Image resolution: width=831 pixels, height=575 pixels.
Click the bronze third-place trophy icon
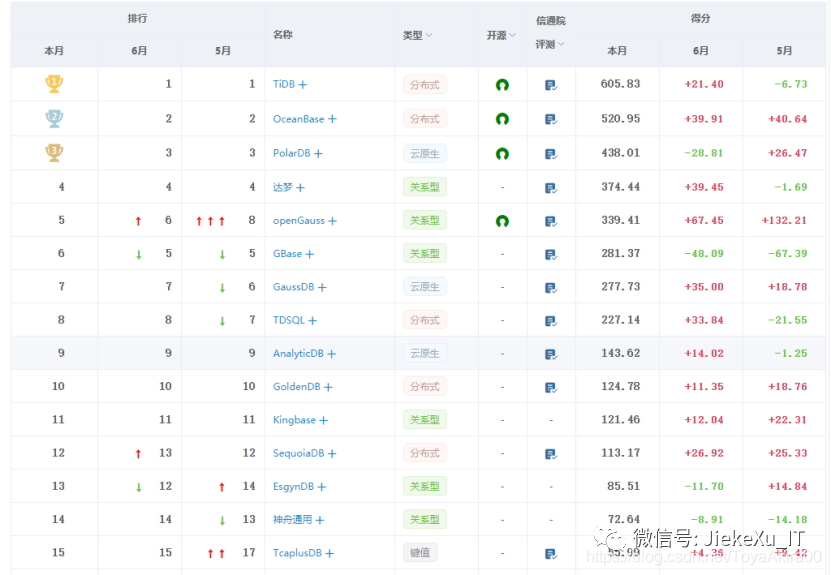pyautogui.click(x=54, y=153)
